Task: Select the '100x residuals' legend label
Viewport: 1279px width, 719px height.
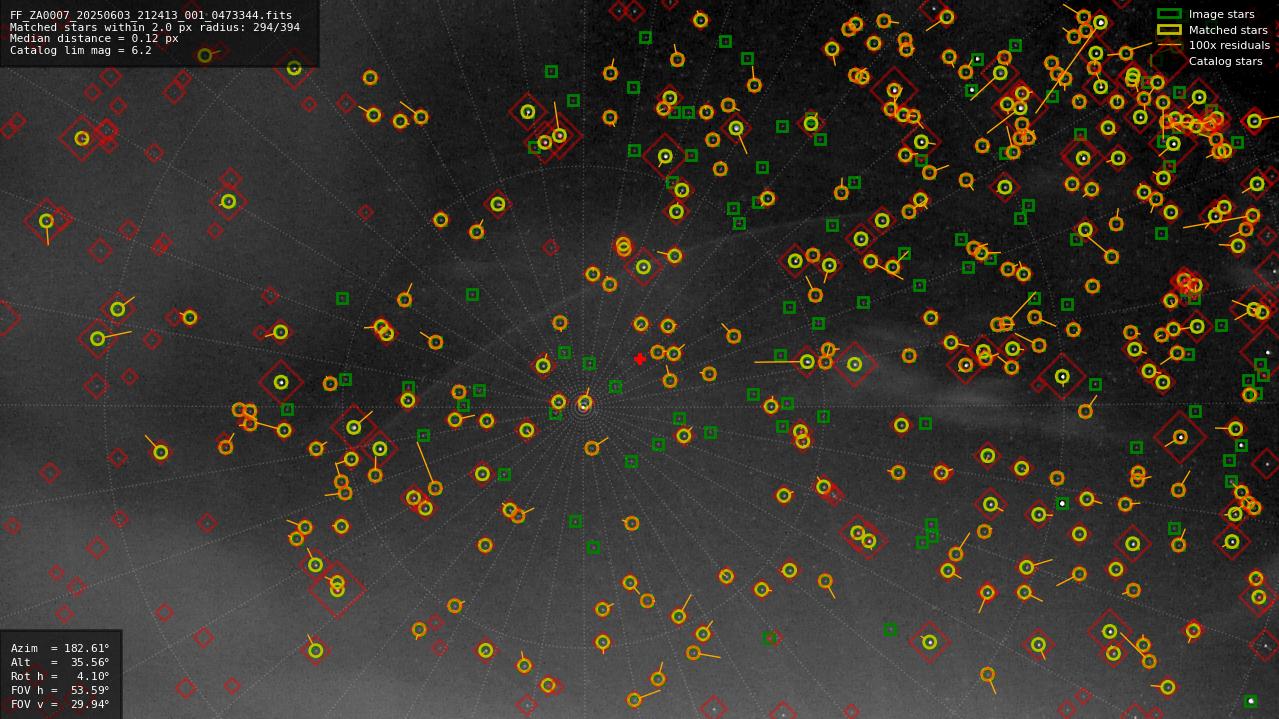Action: tap(1229, 45)
